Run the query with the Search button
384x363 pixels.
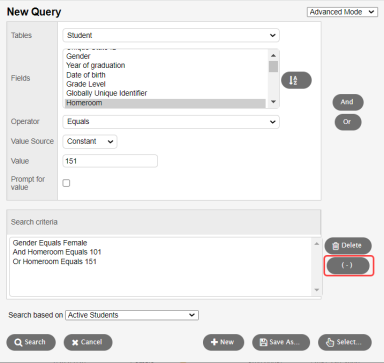click(x=31, y=342)
